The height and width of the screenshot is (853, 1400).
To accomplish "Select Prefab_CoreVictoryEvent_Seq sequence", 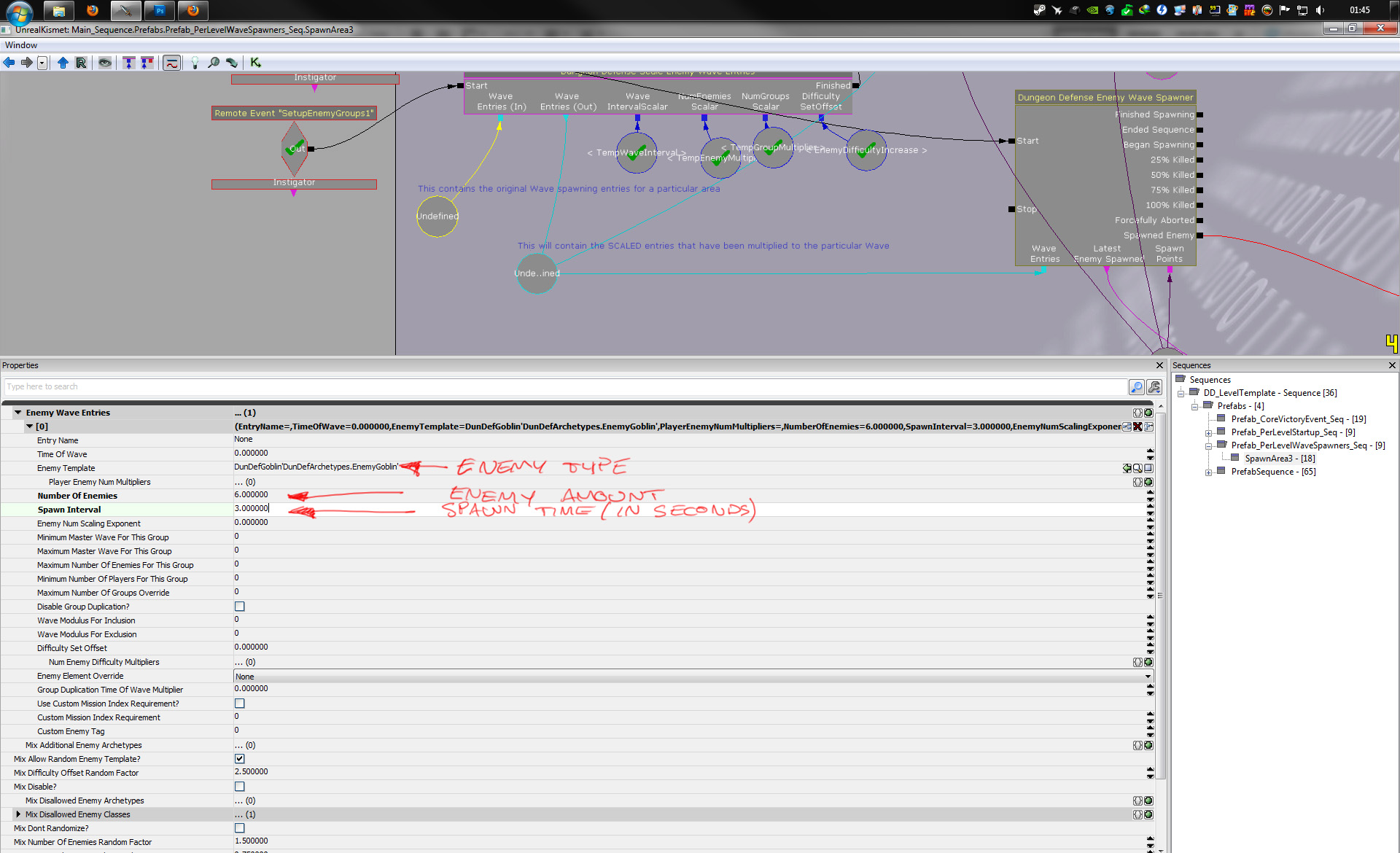I will 1299,419.
